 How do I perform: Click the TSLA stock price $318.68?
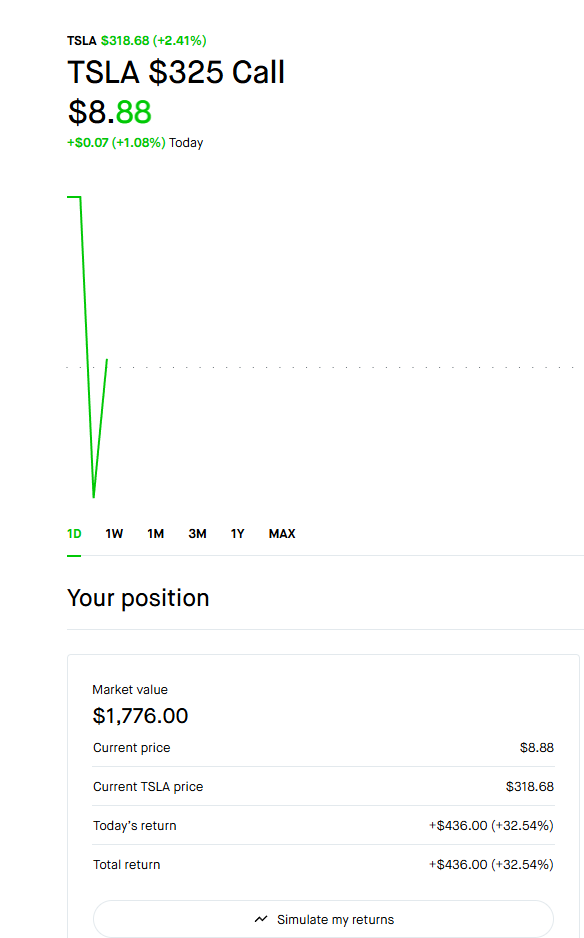pos(125,41)
